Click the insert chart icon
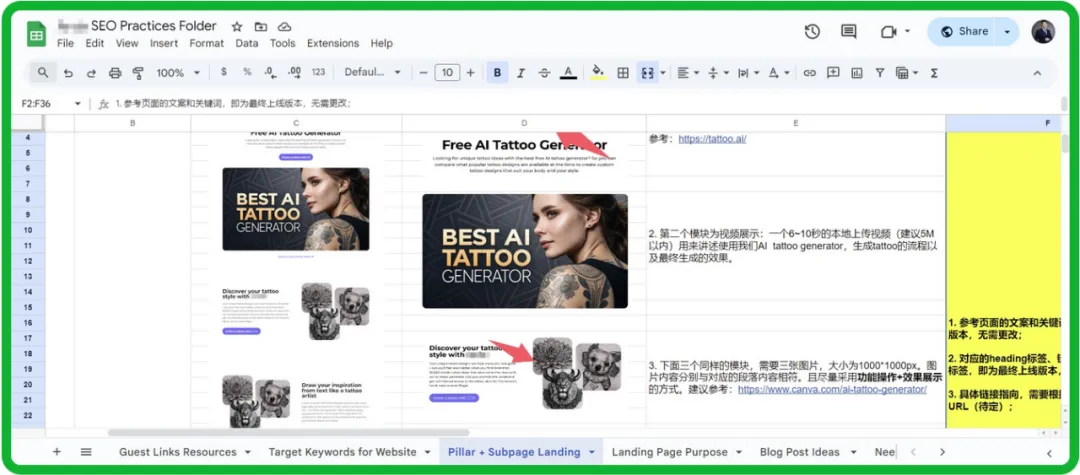Screen dimensions: 1080x475 pyautogui.click(x=856, y=73)
